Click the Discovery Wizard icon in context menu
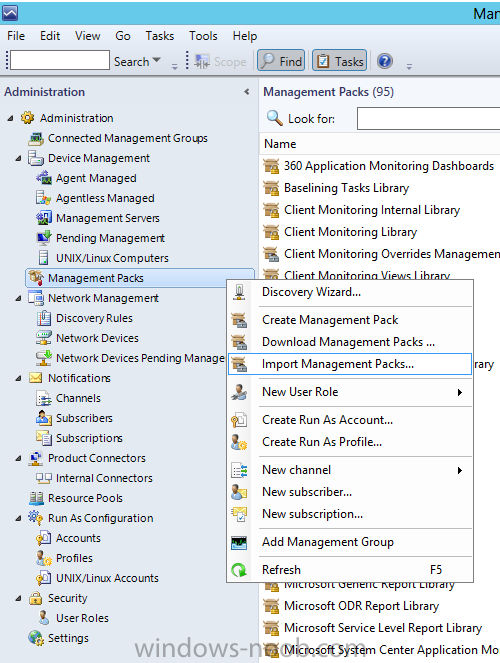 point(239,292)
